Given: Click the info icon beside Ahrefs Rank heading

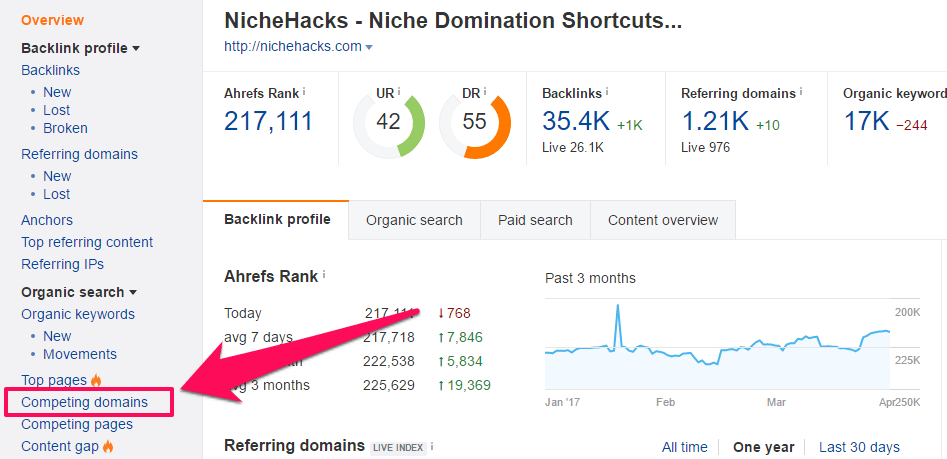Looking at the screenshot, I should coord(324,275).
